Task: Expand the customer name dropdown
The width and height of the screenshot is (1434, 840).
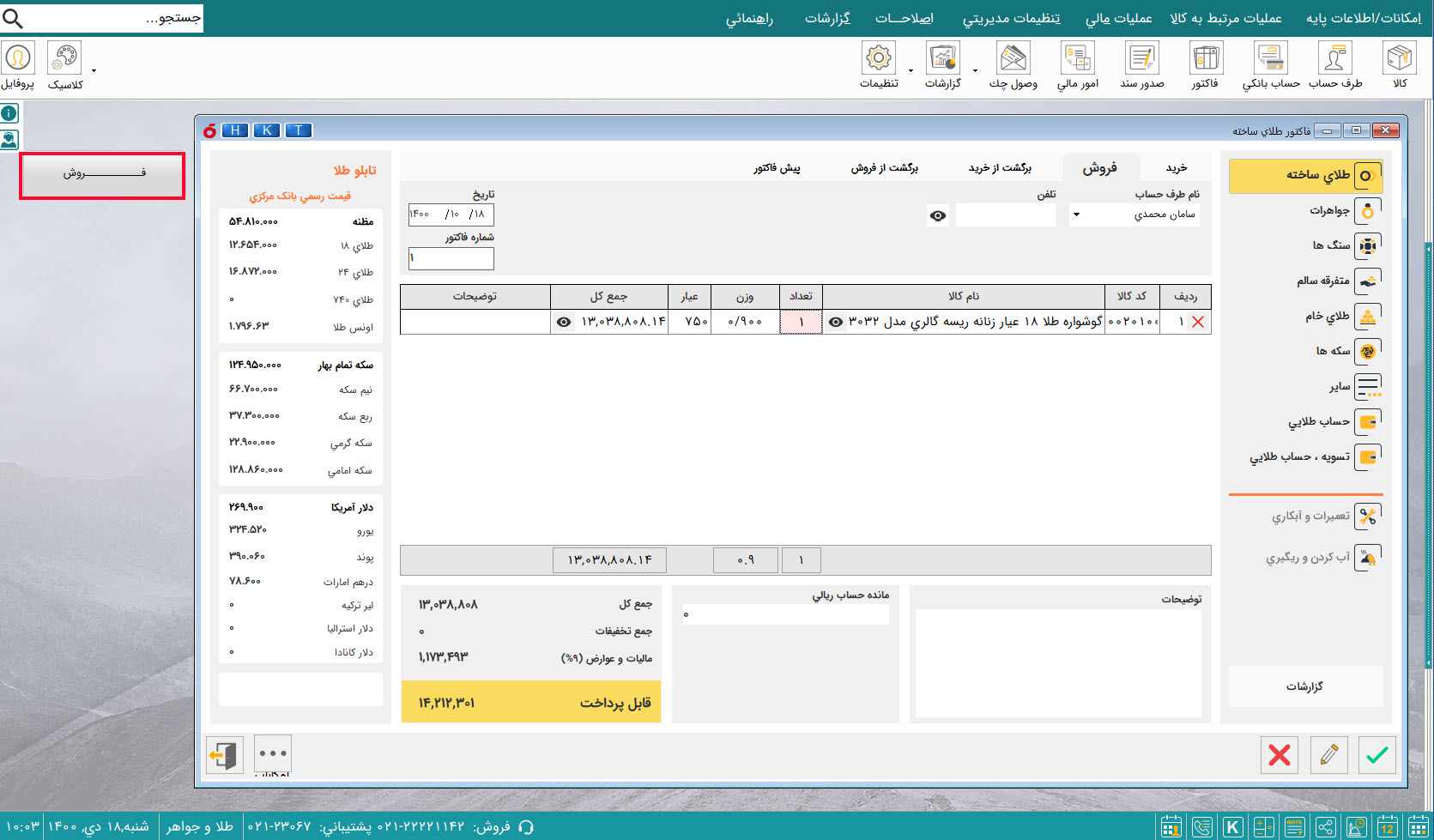Action: 1076,215
